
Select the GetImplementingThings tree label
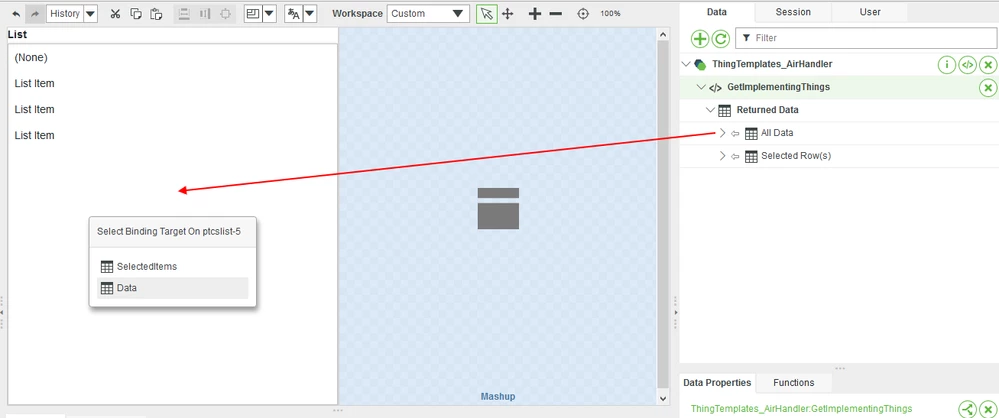tap(779, 87)
